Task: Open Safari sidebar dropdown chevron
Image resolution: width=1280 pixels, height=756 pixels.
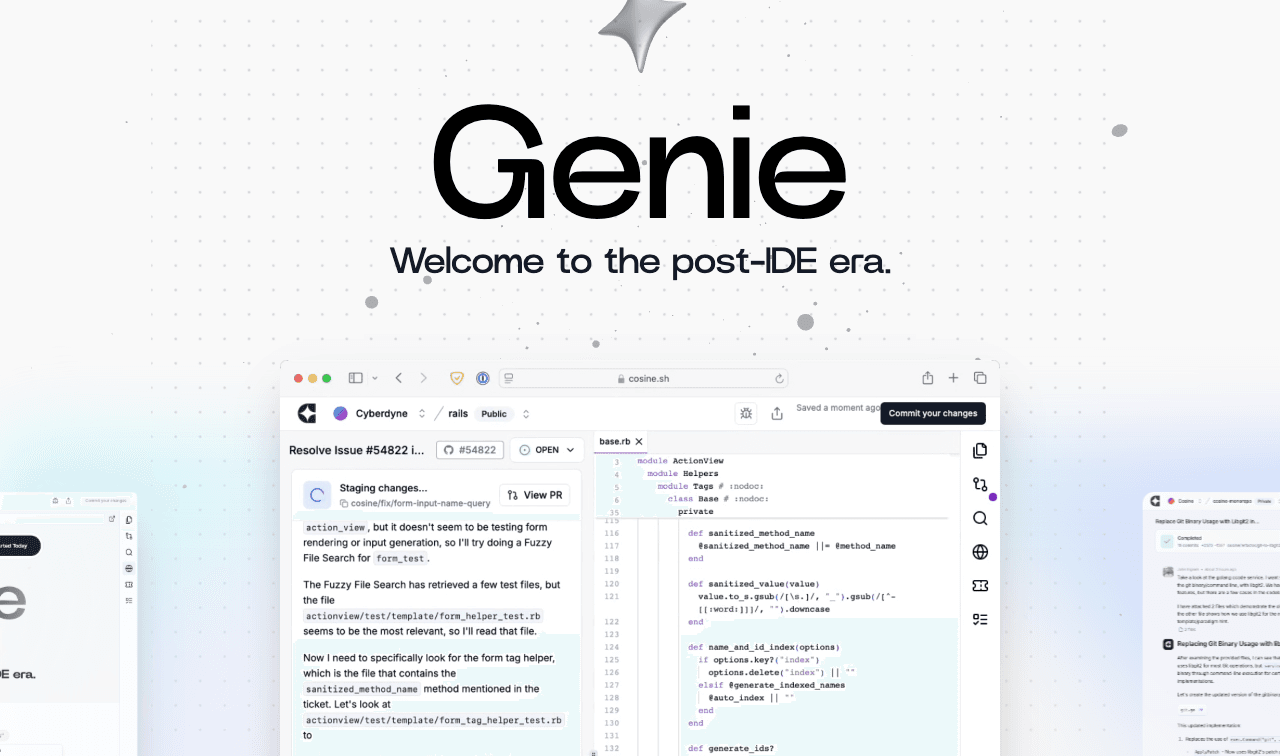Action: coord(375,378)
